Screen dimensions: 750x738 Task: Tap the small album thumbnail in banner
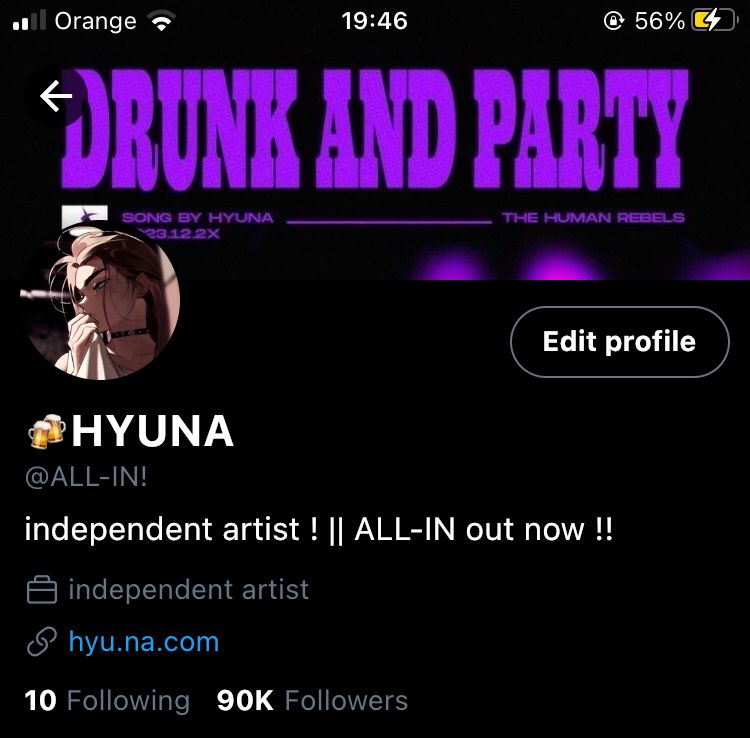click(x=85, y=214)
